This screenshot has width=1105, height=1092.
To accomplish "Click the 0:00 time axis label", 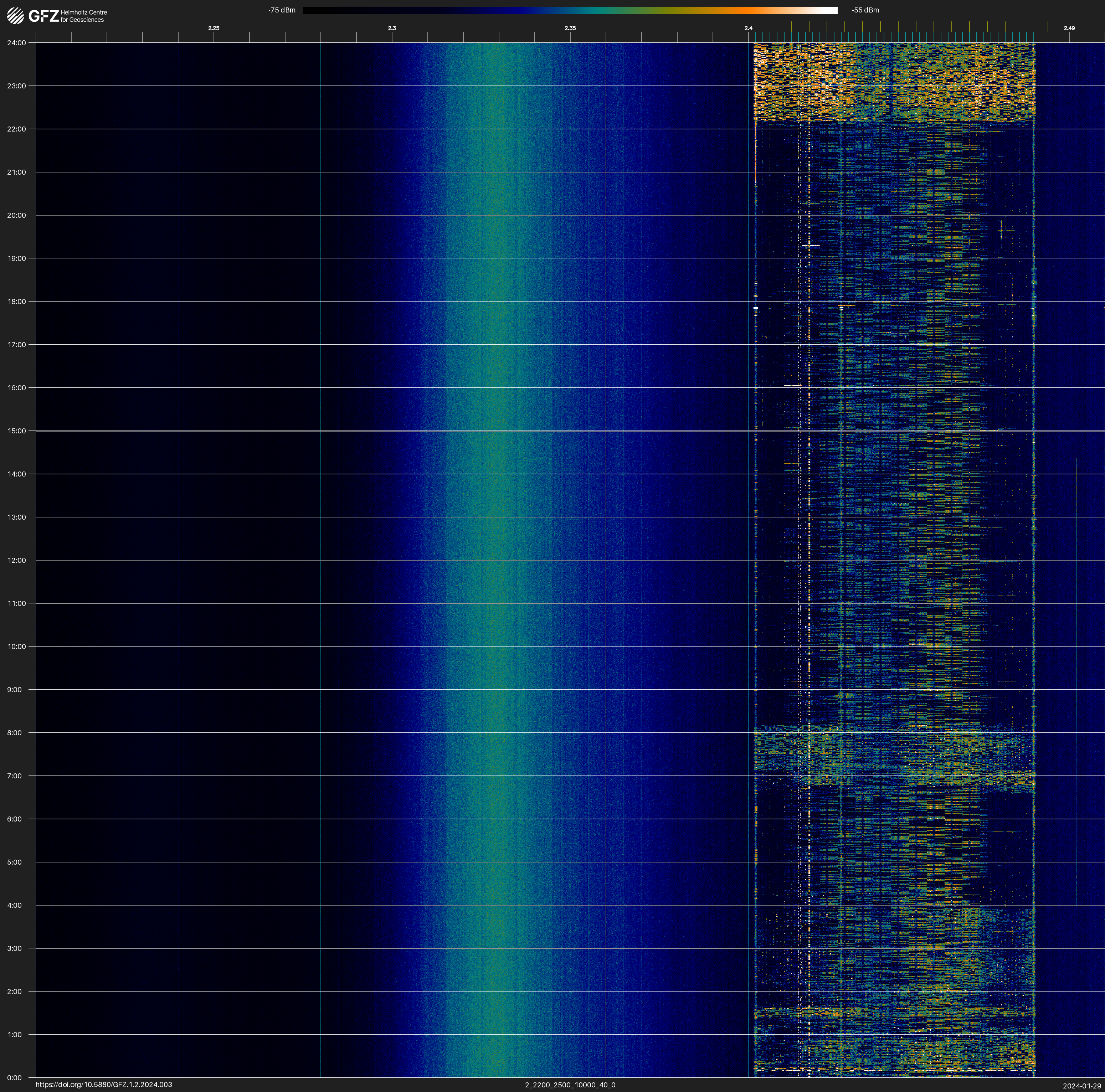I will (x=14, y=1078).
